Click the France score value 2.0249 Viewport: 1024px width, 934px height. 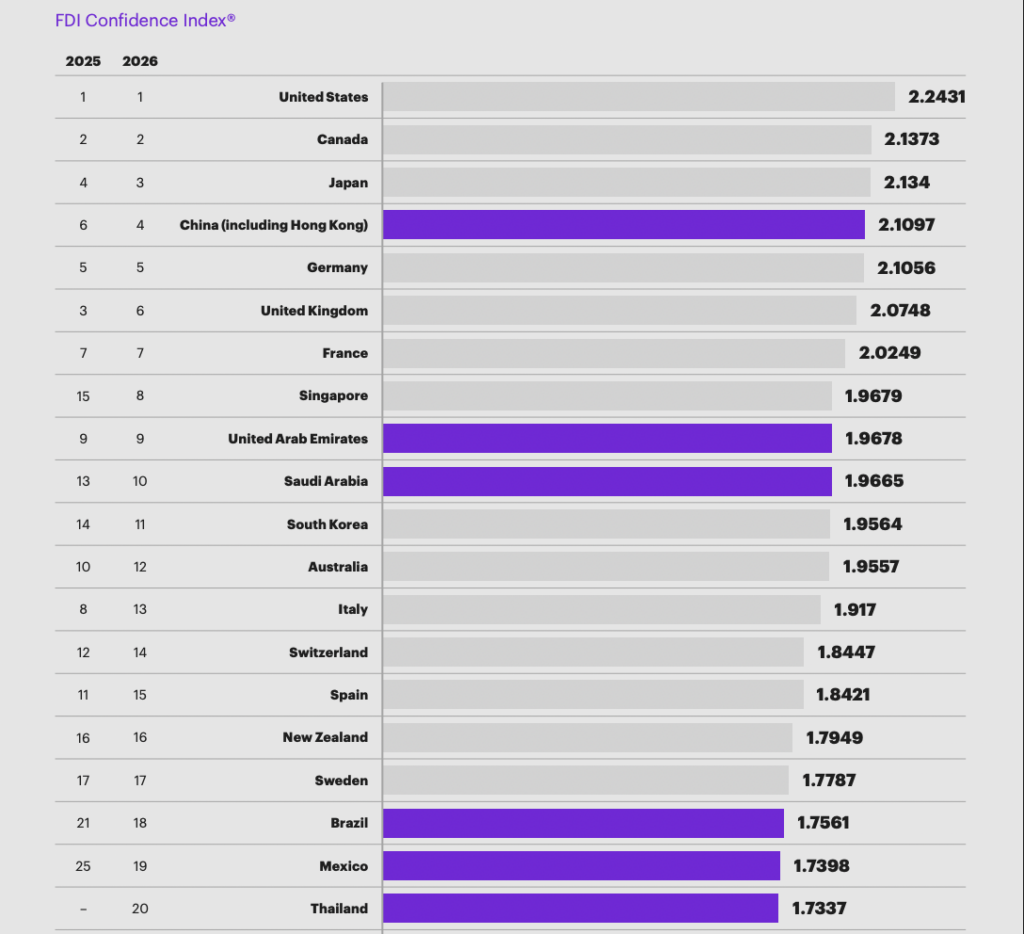coord(890,353)
